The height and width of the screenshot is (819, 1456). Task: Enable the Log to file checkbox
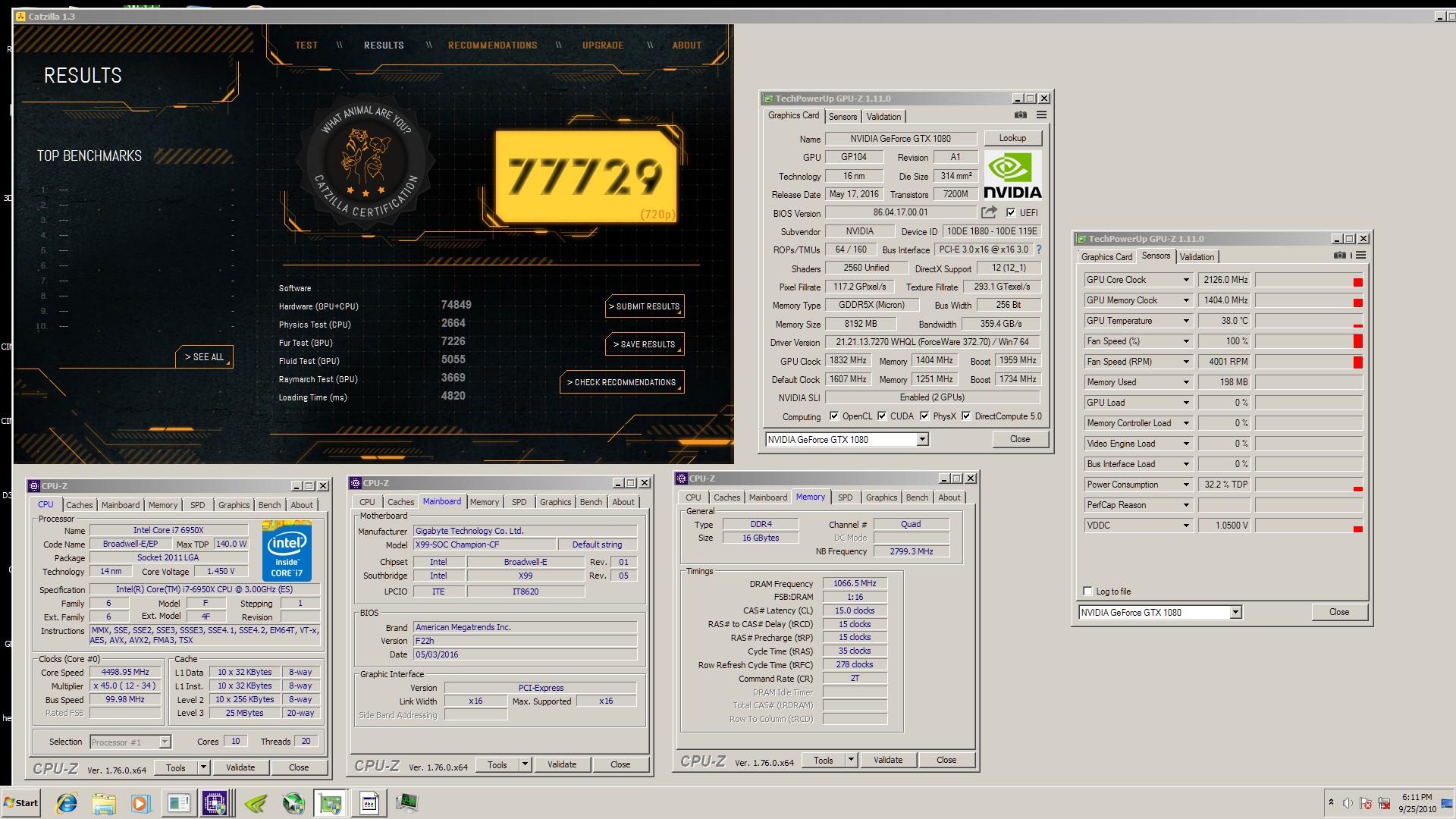1088,591
